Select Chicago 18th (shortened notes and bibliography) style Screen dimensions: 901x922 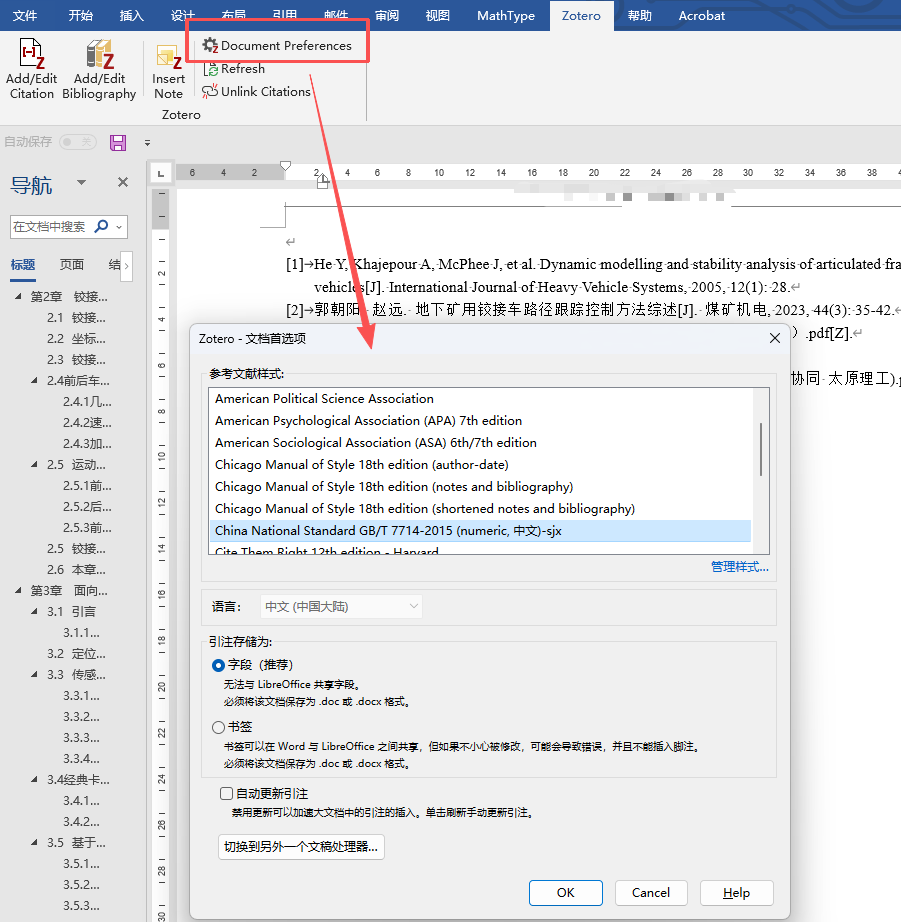click(x=480, y=509)
